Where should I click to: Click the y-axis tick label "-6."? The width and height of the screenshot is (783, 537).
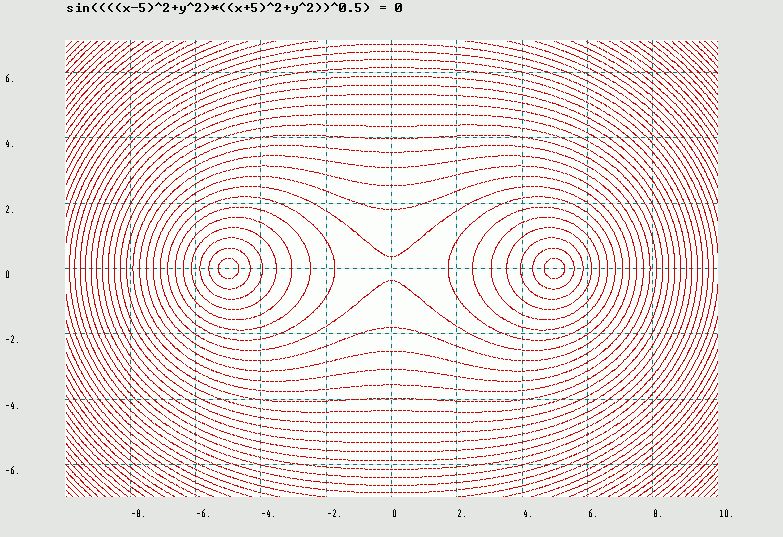coord(11,471)
